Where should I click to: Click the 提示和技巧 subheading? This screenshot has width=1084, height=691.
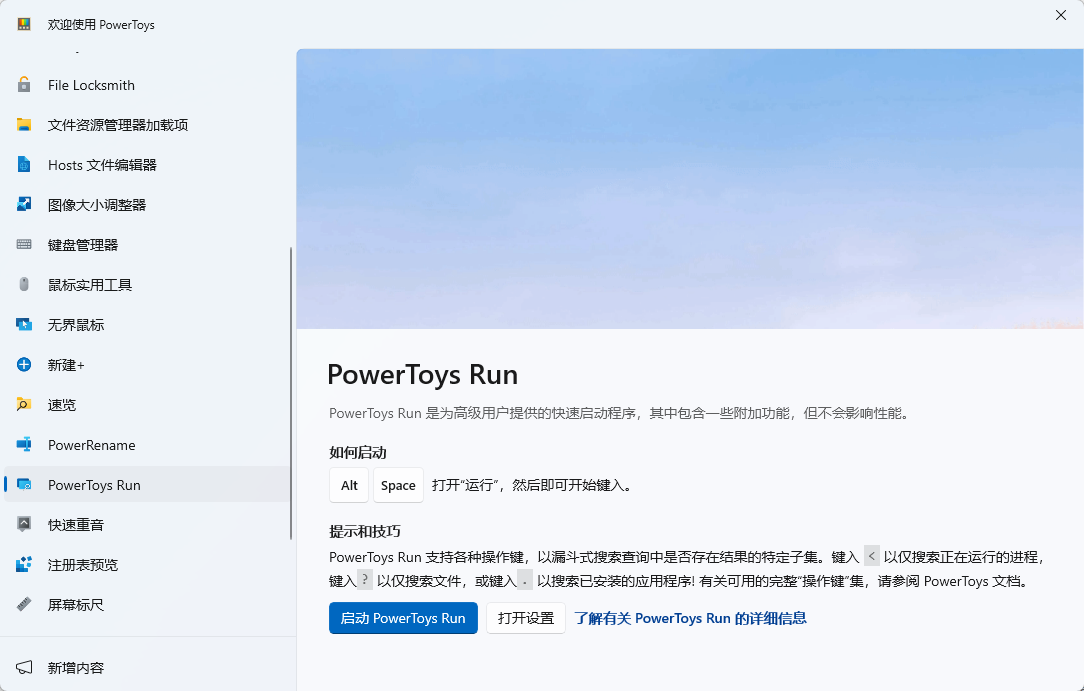(364, 531)
